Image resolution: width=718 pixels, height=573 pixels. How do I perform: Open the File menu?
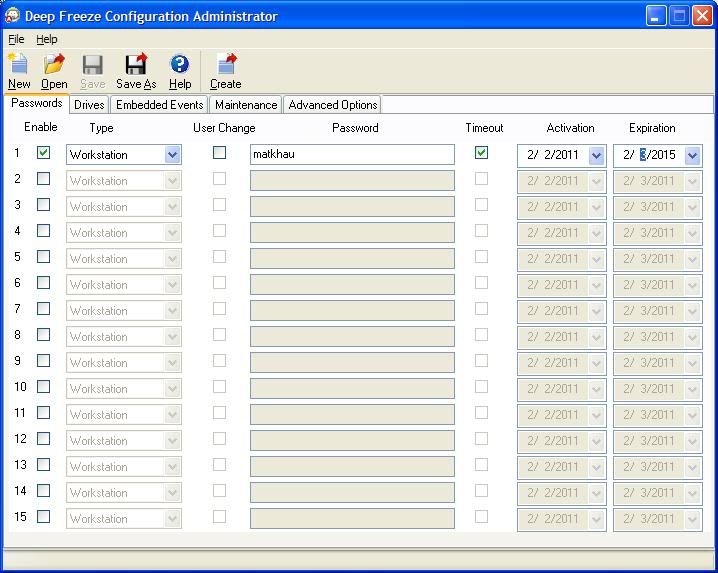click(x=16, y=39)
